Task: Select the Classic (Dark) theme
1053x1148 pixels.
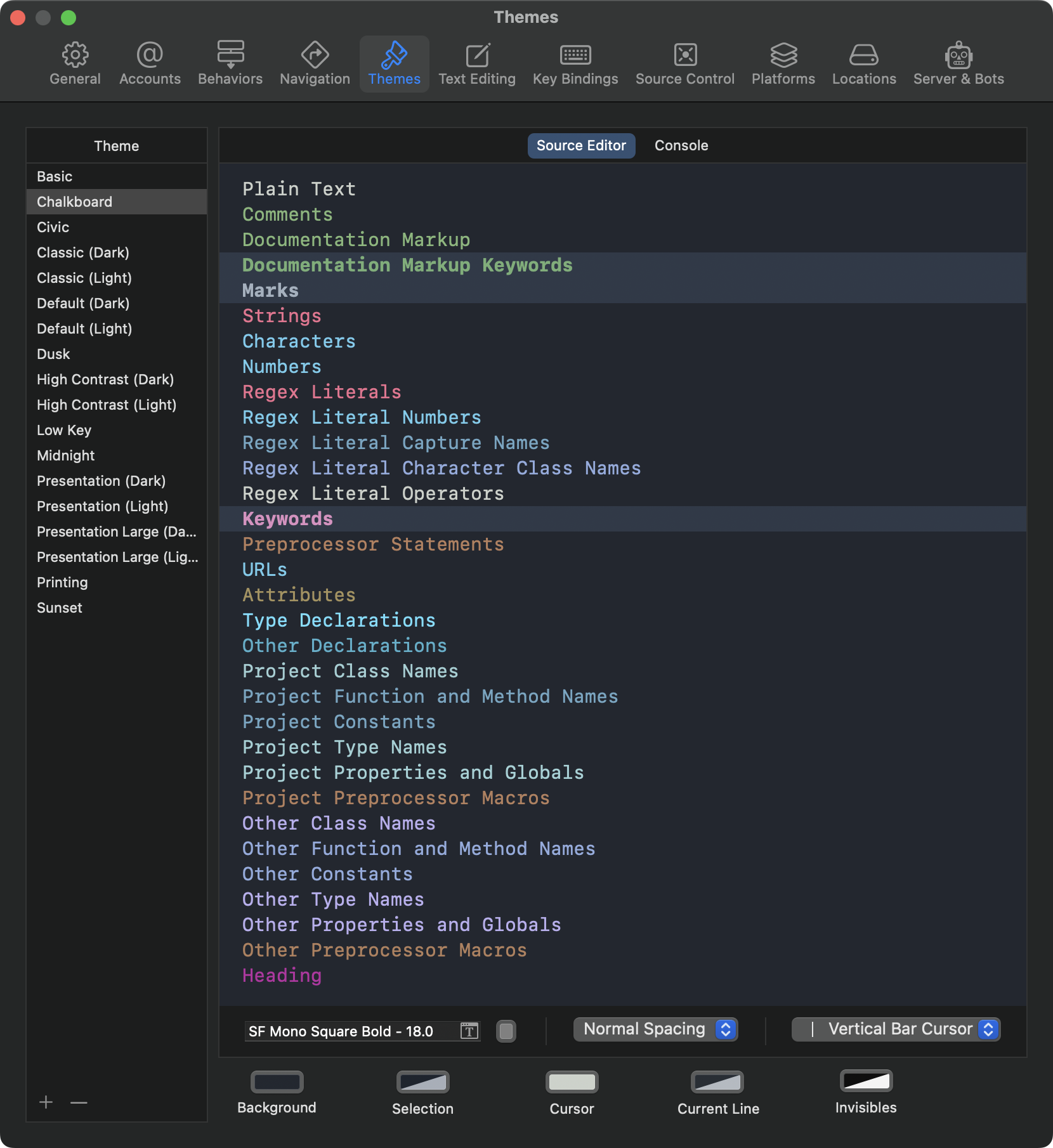Action: (117, 252)
